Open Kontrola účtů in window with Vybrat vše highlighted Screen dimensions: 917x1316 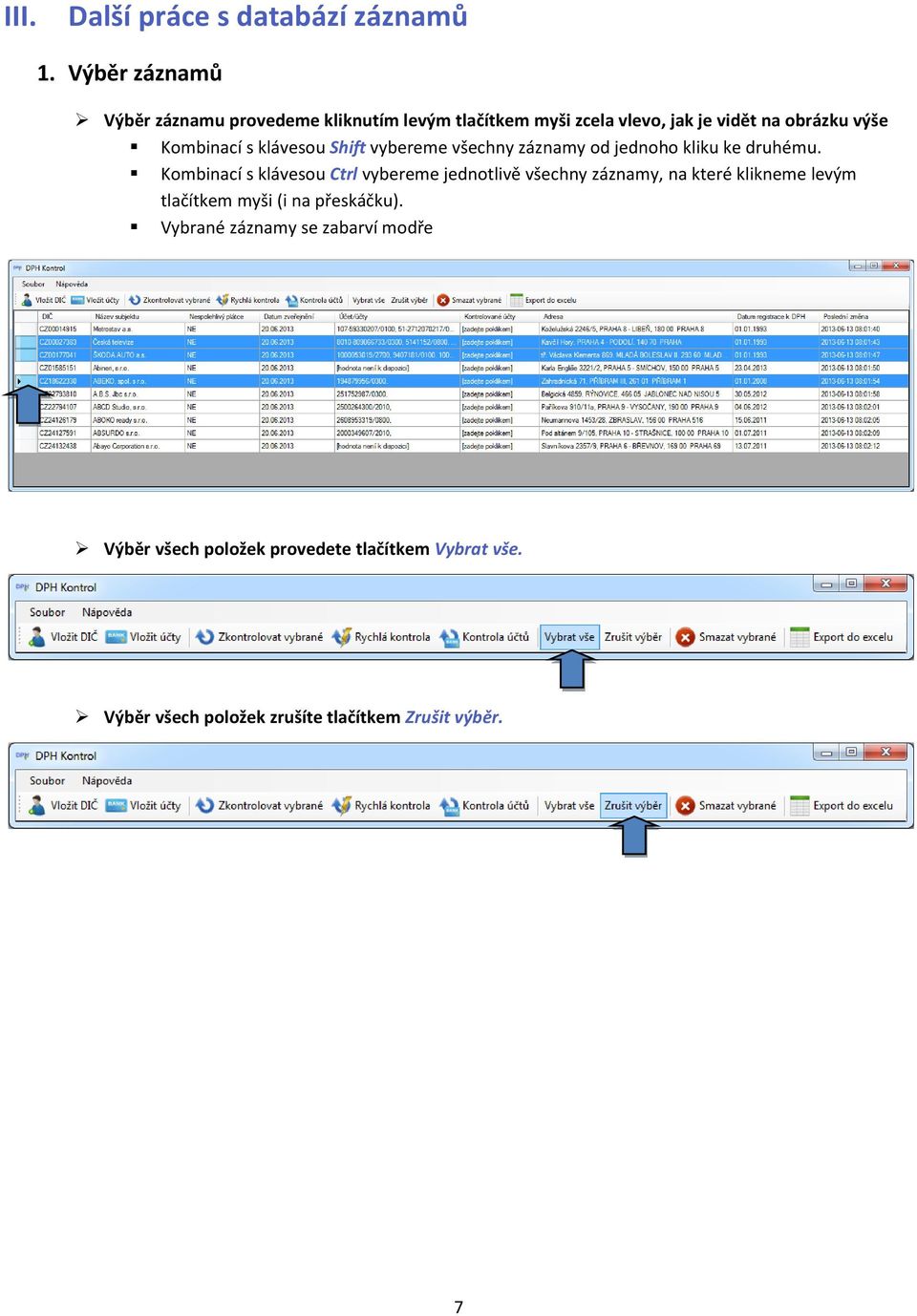485,637
